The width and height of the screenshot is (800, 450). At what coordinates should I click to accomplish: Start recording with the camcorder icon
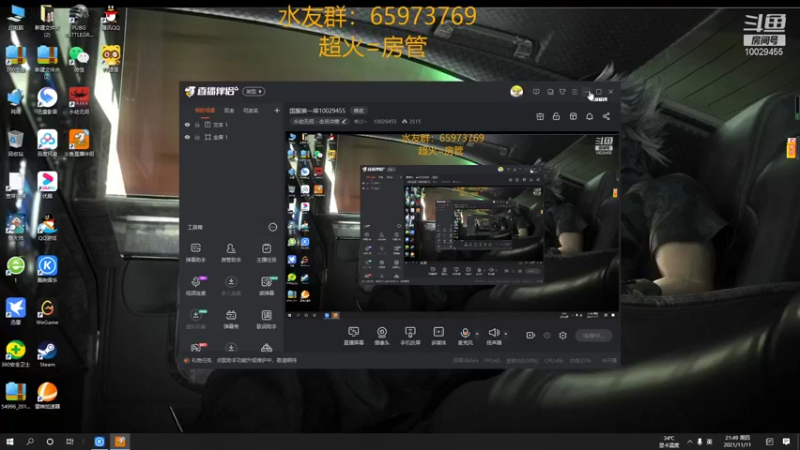(531, 335)
